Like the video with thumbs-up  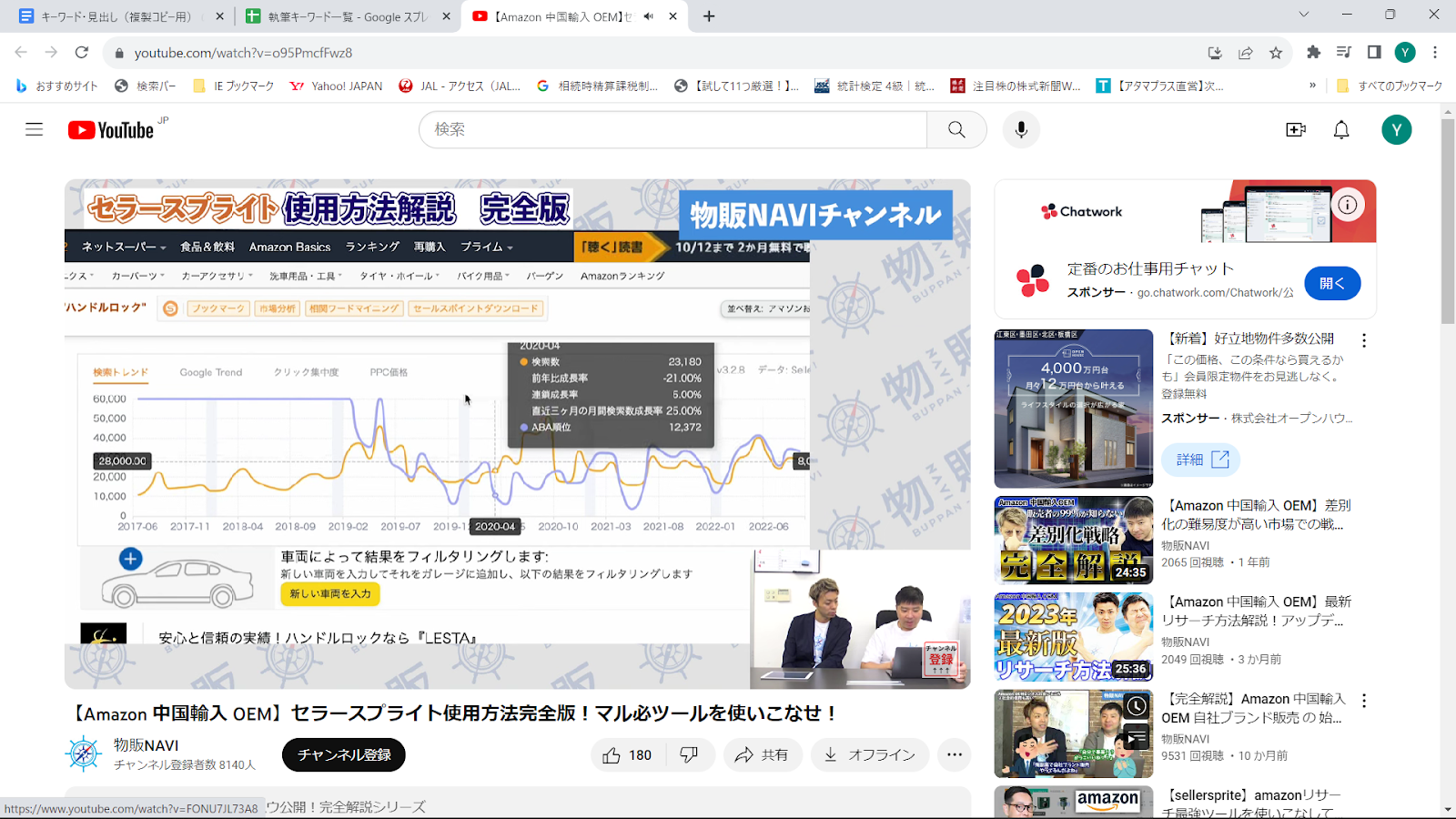coord(627,755)
